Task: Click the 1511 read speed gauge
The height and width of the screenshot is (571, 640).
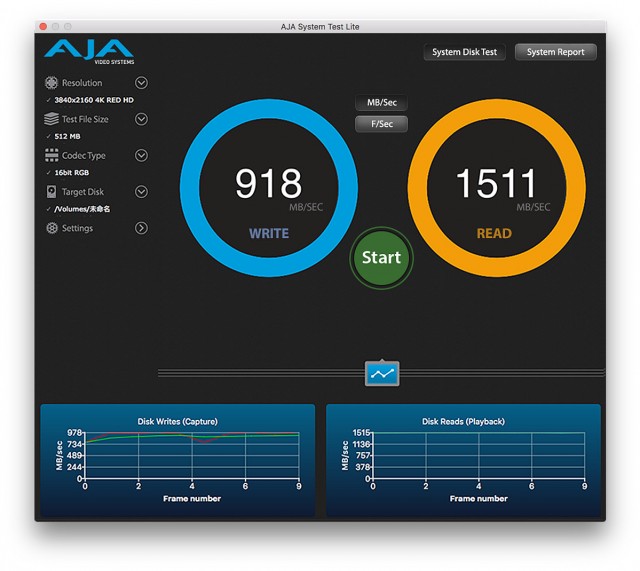Action: click(x=497, y=188)
